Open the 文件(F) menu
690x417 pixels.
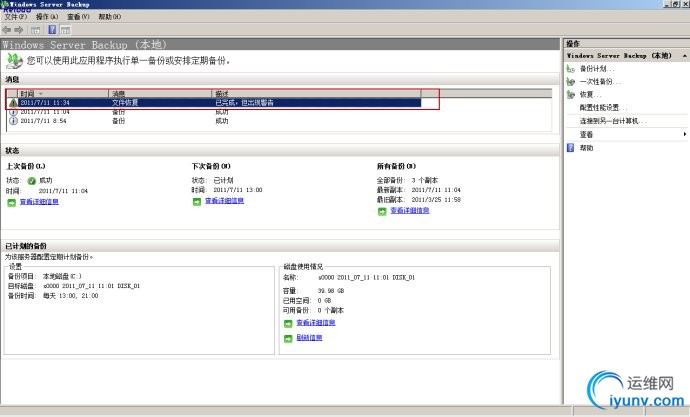tap(16, 17)
